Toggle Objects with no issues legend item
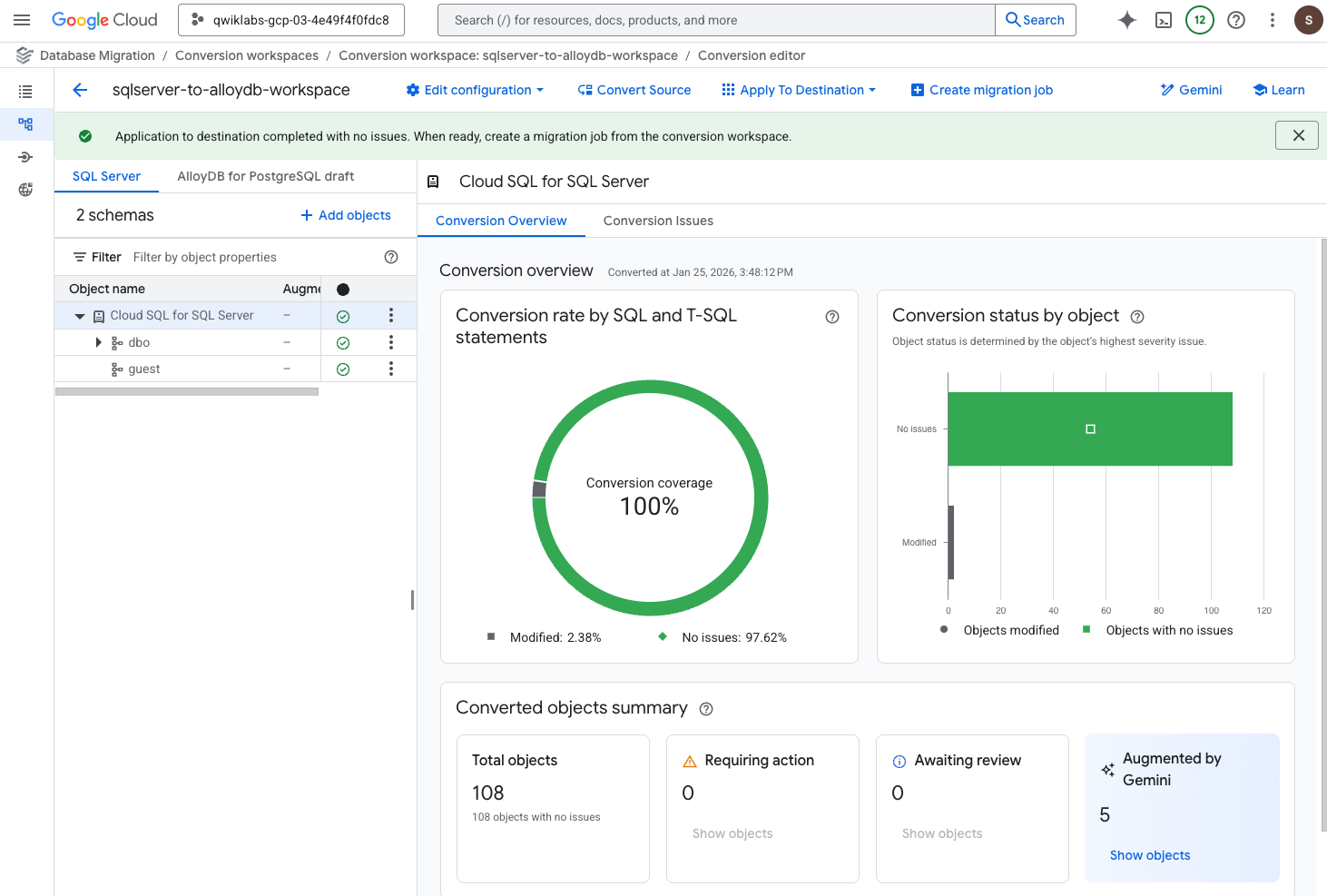 (1158, 630)
